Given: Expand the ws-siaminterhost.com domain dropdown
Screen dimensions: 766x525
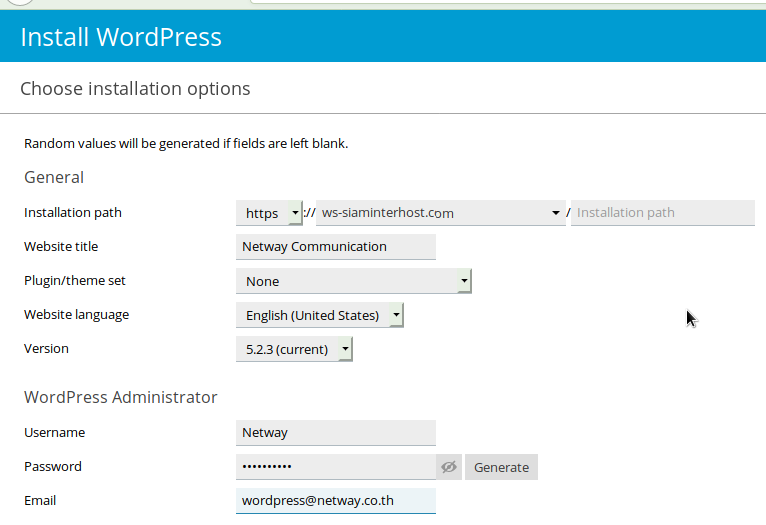Looking at the screenshot, I should click(440, 213).
